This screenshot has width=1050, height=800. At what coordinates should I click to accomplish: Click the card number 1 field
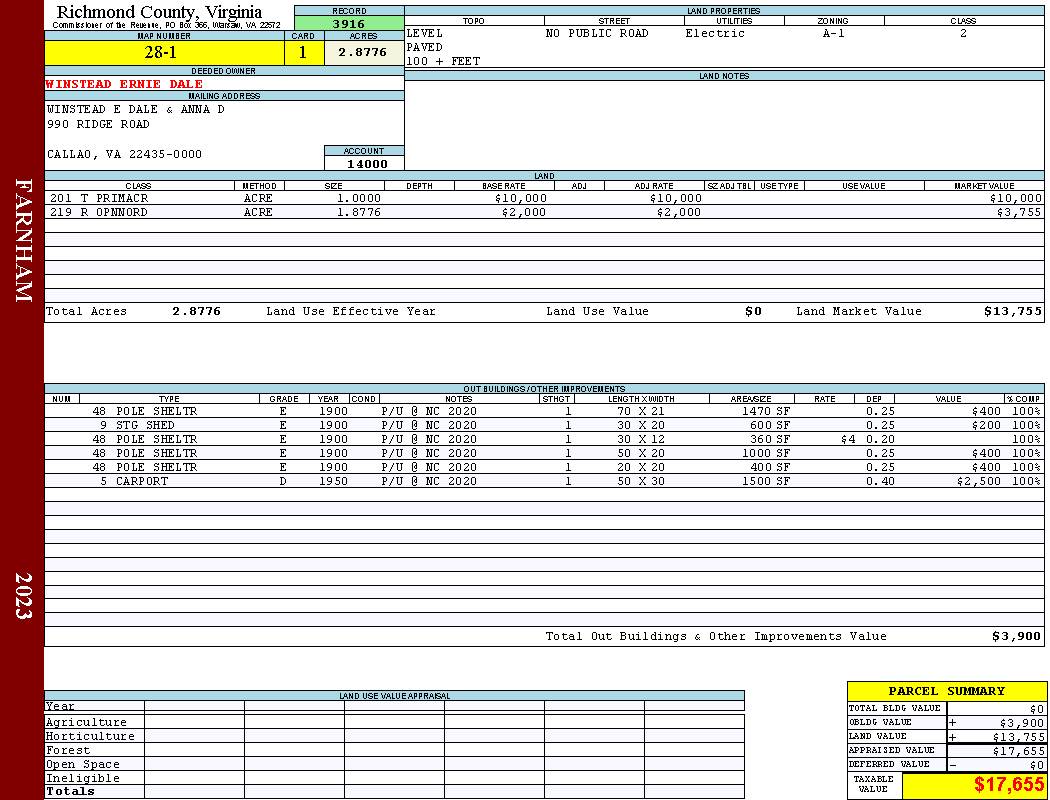point(303,52)
